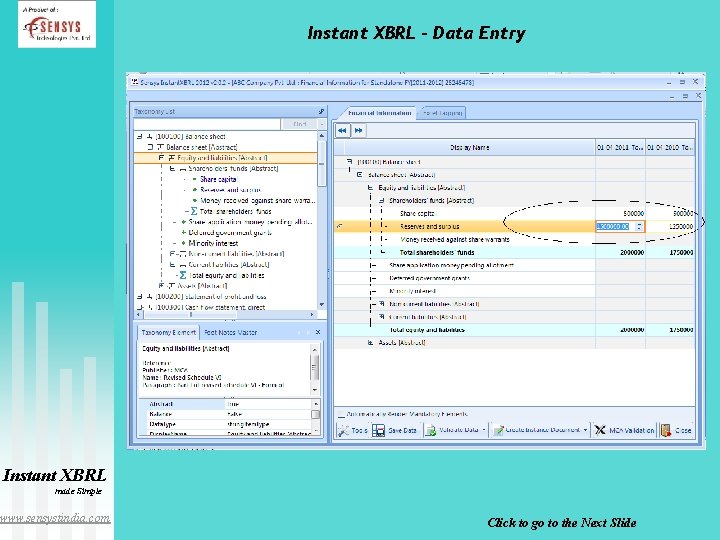Open dropdown arrow next to Validate Data

484,430
